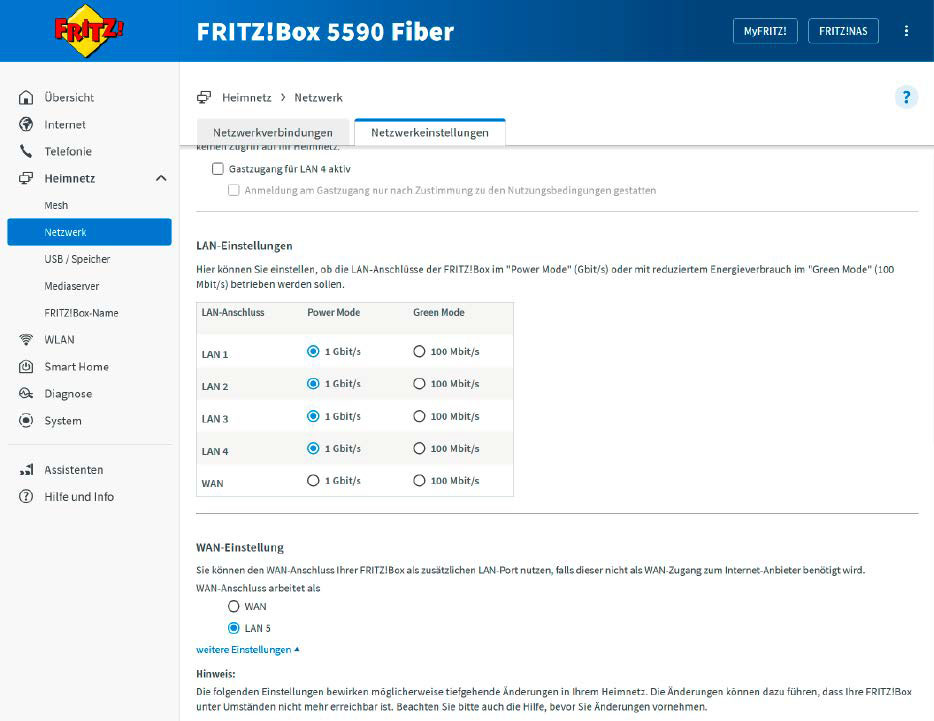Select 1 Gbit/s for LAN 4
The width and height of the screenshot is (934, 721).
[x=313, y=448]
